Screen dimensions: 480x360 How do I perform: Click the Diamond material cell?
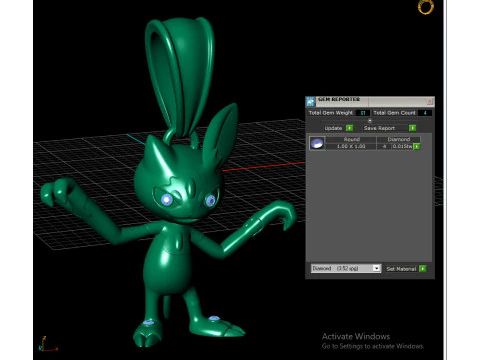coord(399,139)
